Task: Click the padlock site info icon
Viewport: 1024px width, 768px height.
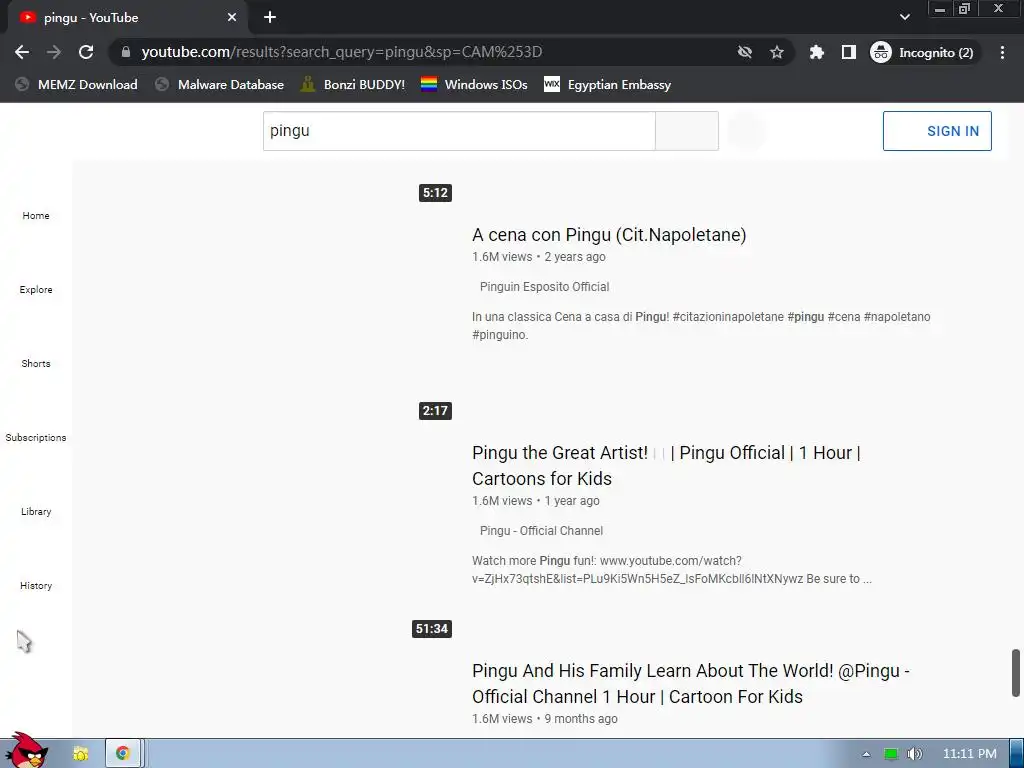Action: [126, 52]
